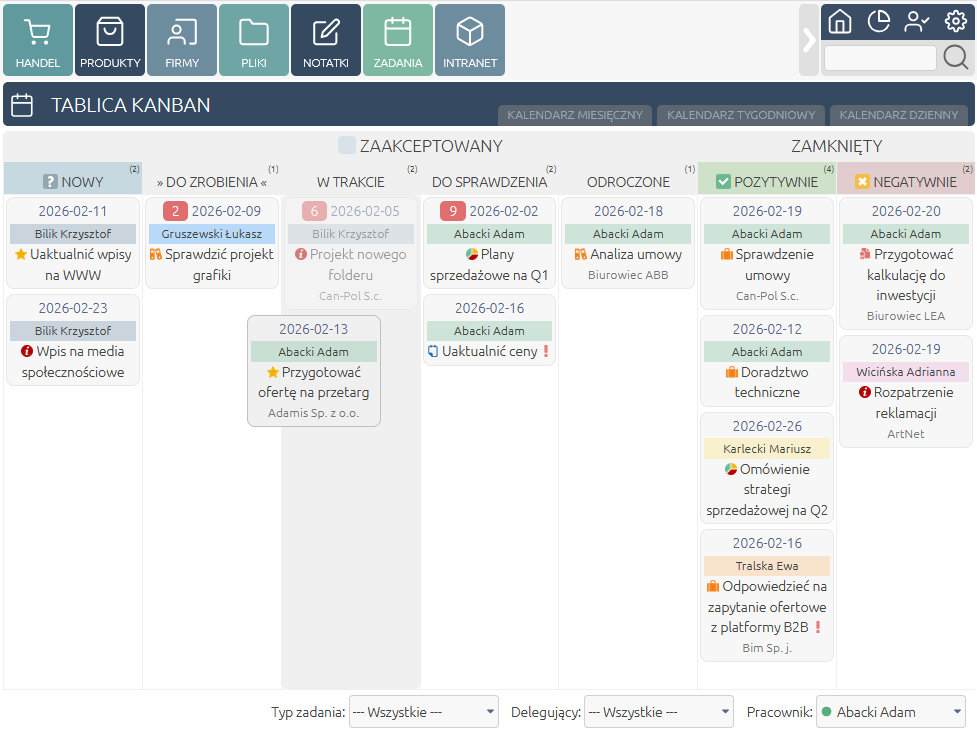Click the home icon in top right
Viewport: 977px width, 730px height.
[x=840, y=21]
